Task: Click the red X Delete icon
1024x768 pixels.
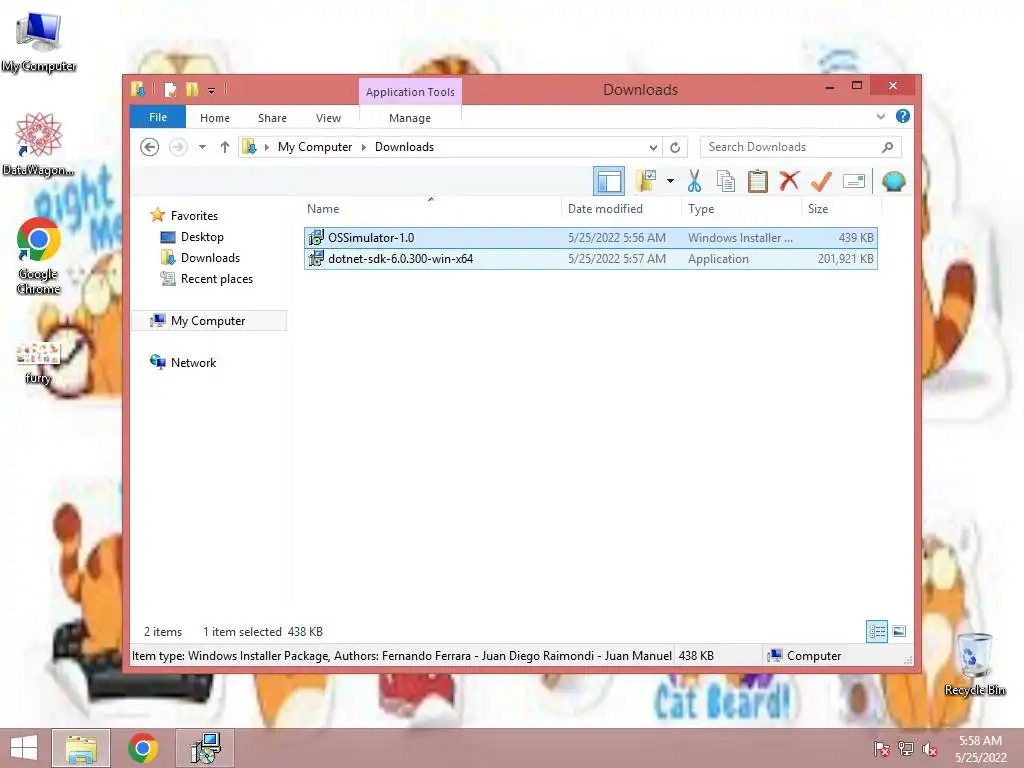Action: [789, 180]
